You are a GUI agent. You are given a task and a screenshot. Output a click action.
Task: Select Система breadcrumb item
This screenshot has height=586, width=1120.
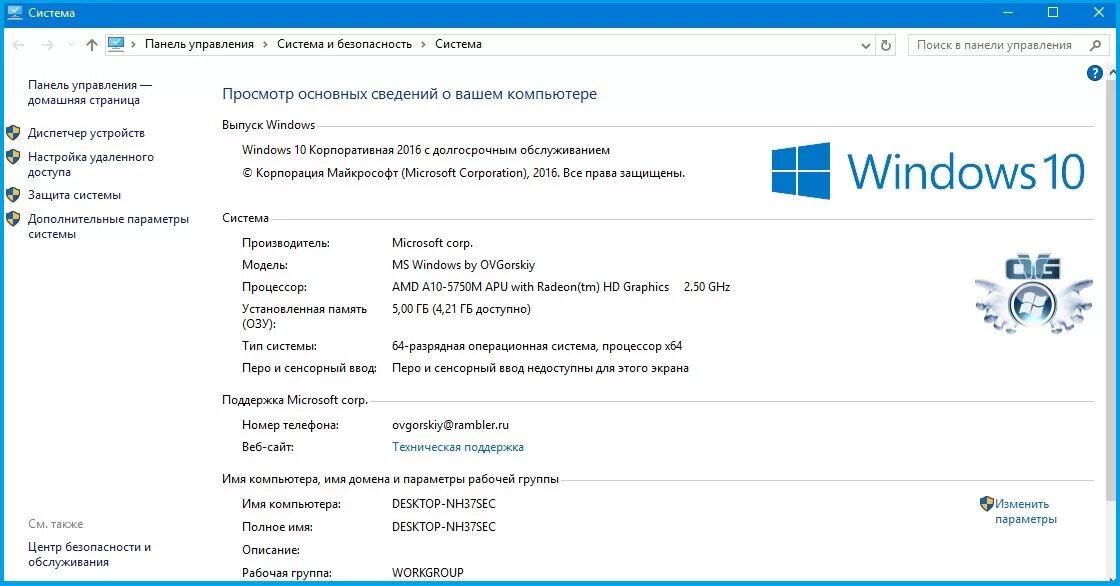(x=458, y=44)
